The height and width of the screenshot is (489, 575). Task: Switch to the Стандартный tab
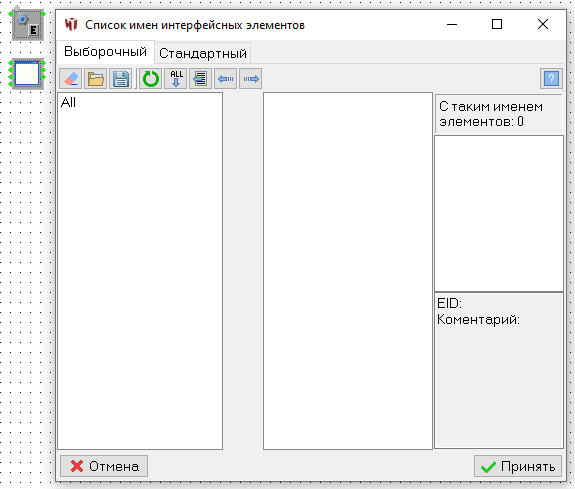(203, 54)
